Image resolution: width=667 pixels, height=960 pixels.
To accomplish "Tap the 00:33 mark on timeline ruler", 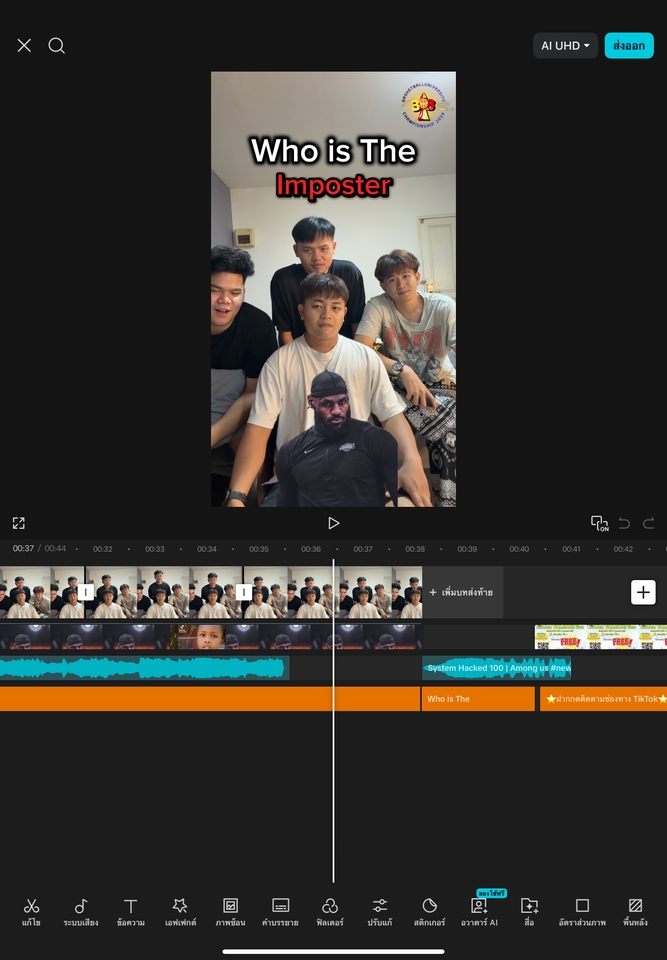I will [154, 549].
